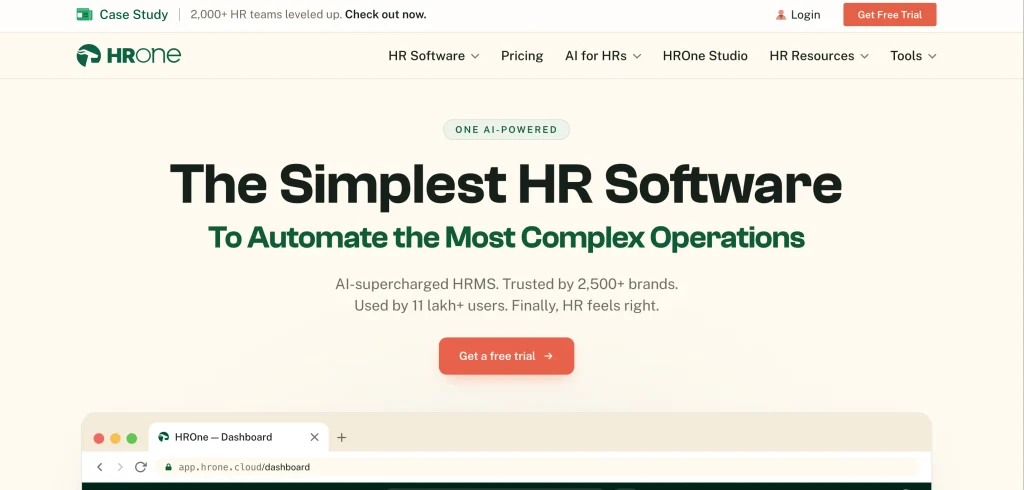Click the HROne favicon in dashboard tab
The height and width of the screenshot is (490, 1024).
pos(164,437)
